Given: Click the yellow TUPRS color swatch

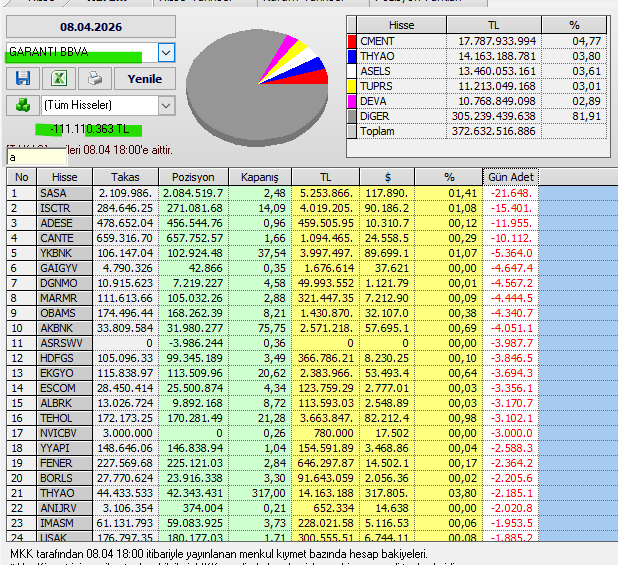Looking at the screenshot, I should click(x=352, y=86).
